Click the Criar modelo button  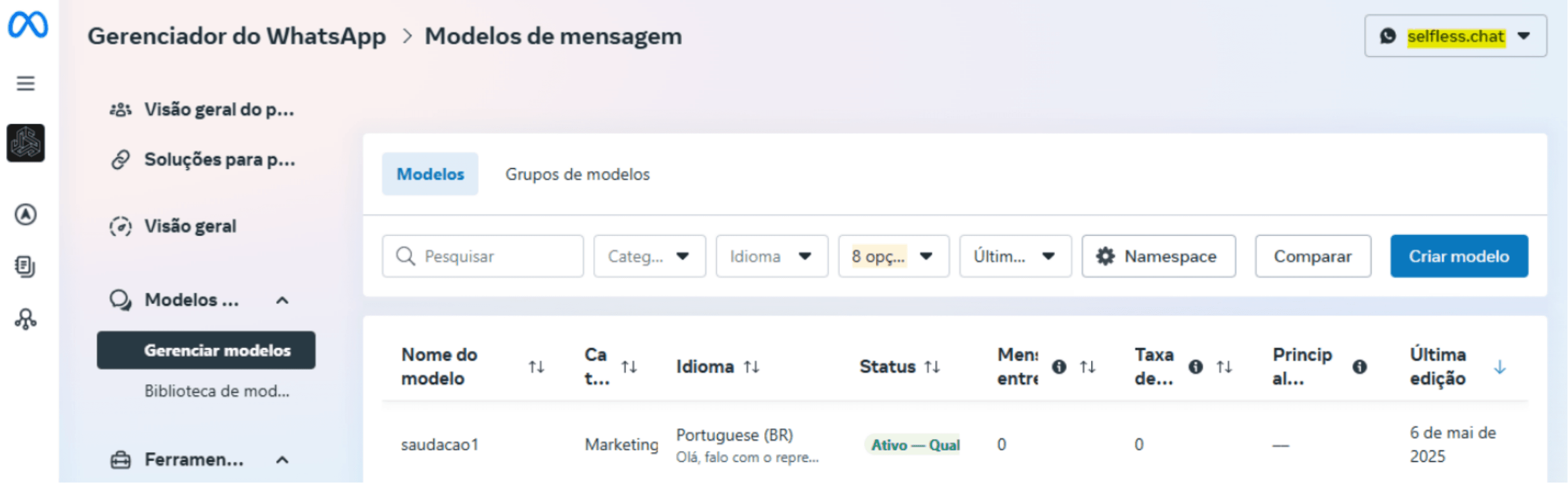pos(1460,256)
